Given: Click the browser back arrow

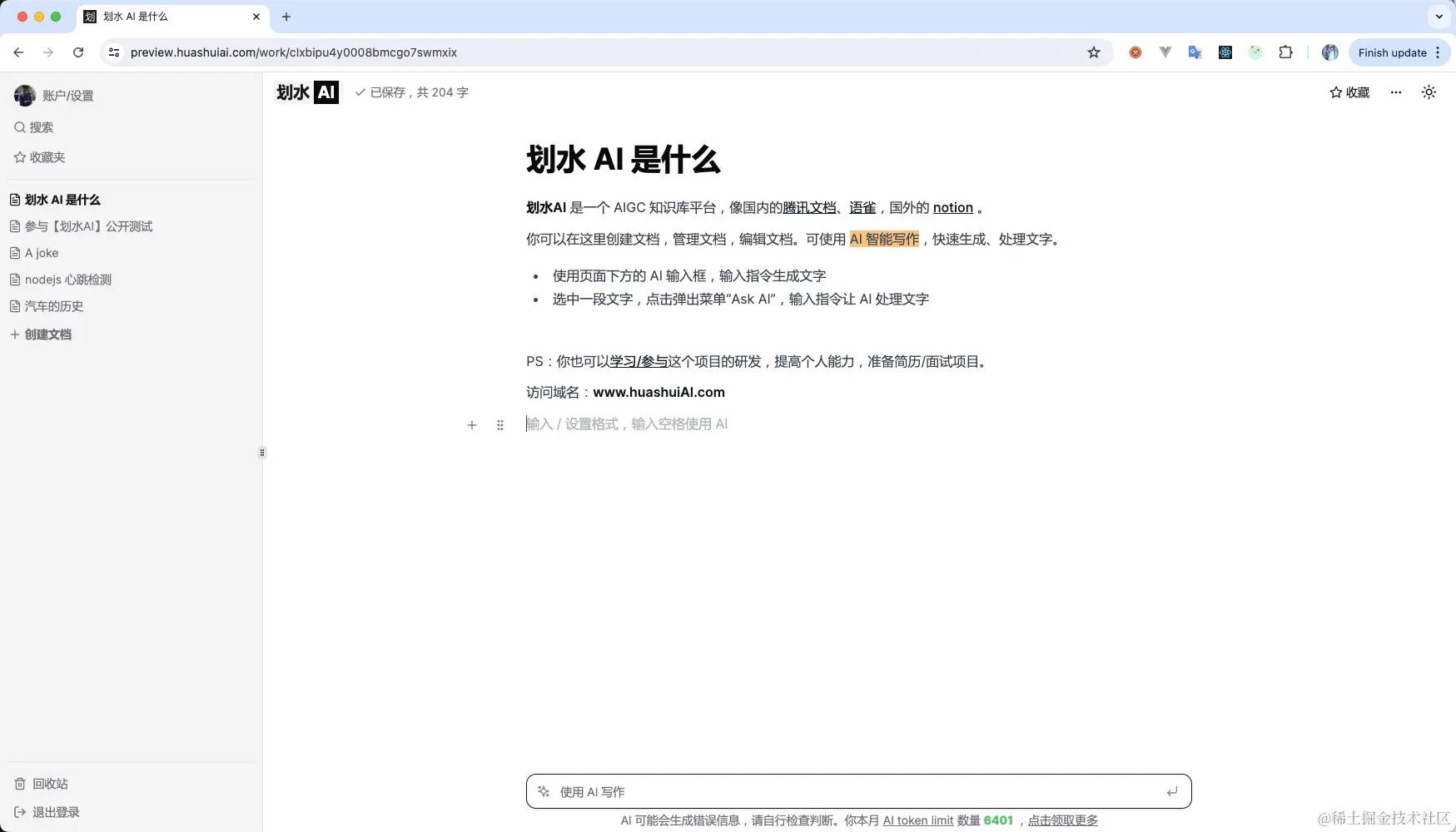Looking at the screenshot, I should pyautogui.click(x=18, y=52).
